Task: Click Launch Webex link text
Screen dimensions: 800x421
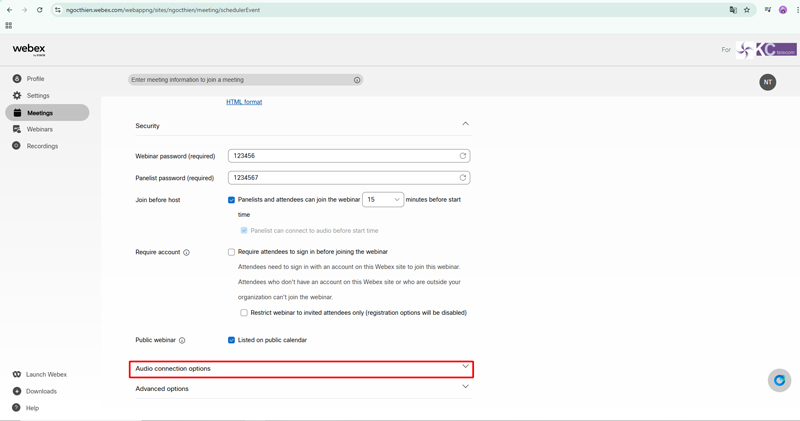Action: [x=46, y=375]
